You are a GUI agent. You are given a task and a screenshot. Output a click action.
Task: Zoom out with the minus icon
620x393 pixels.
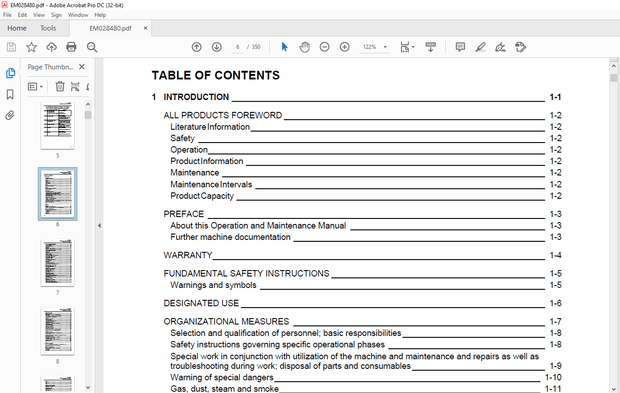point(325,47)
